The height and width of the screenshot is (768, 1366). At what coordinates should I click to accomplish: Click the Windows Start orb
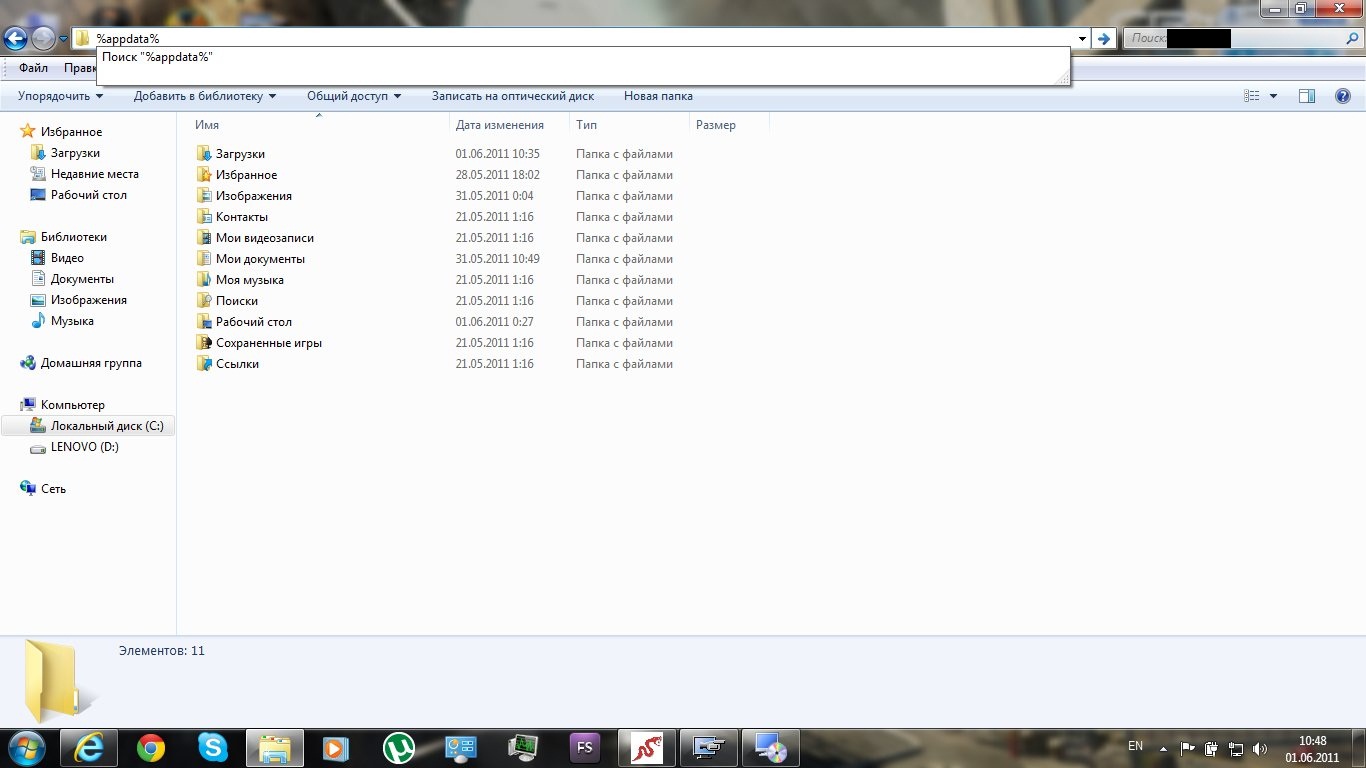tap(27, 747)
